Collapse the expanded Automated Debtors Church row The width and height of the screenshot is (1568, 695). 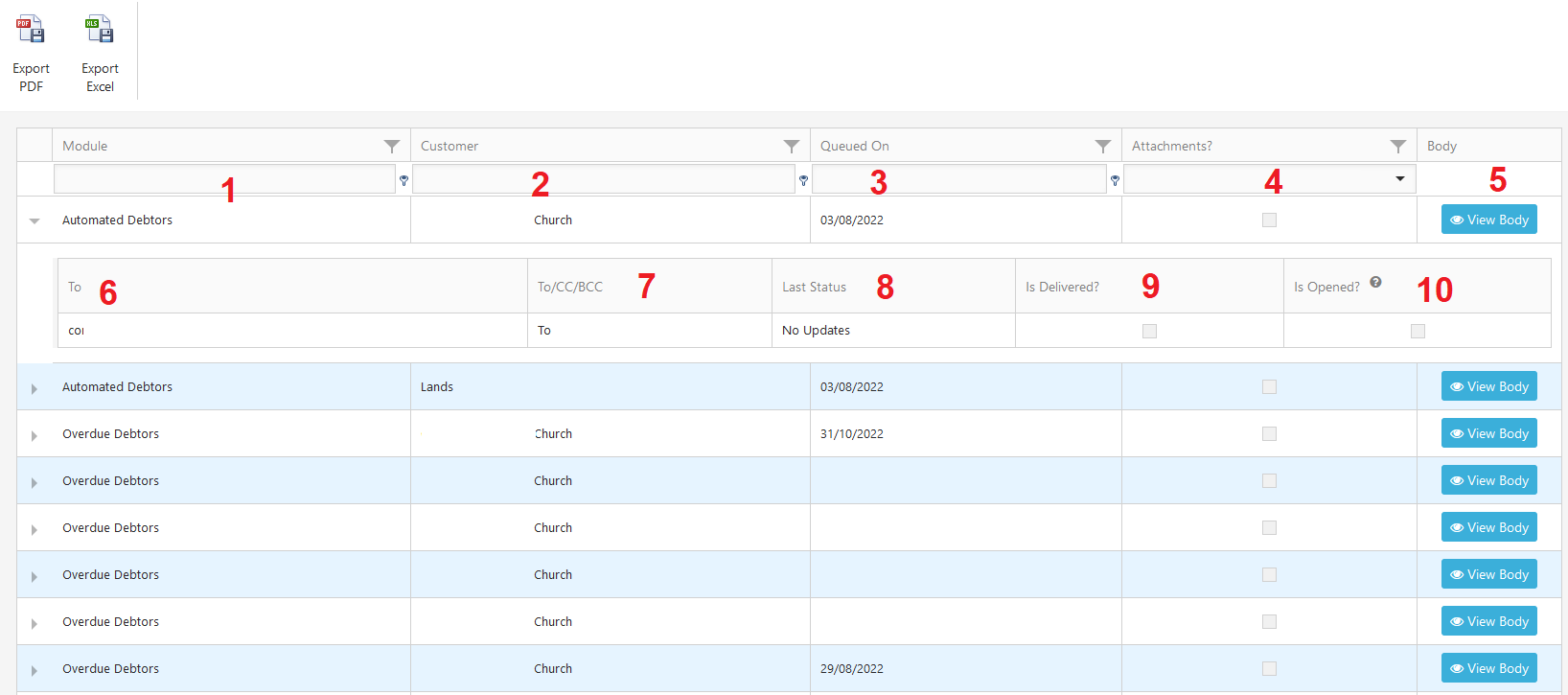pos(35,220)
